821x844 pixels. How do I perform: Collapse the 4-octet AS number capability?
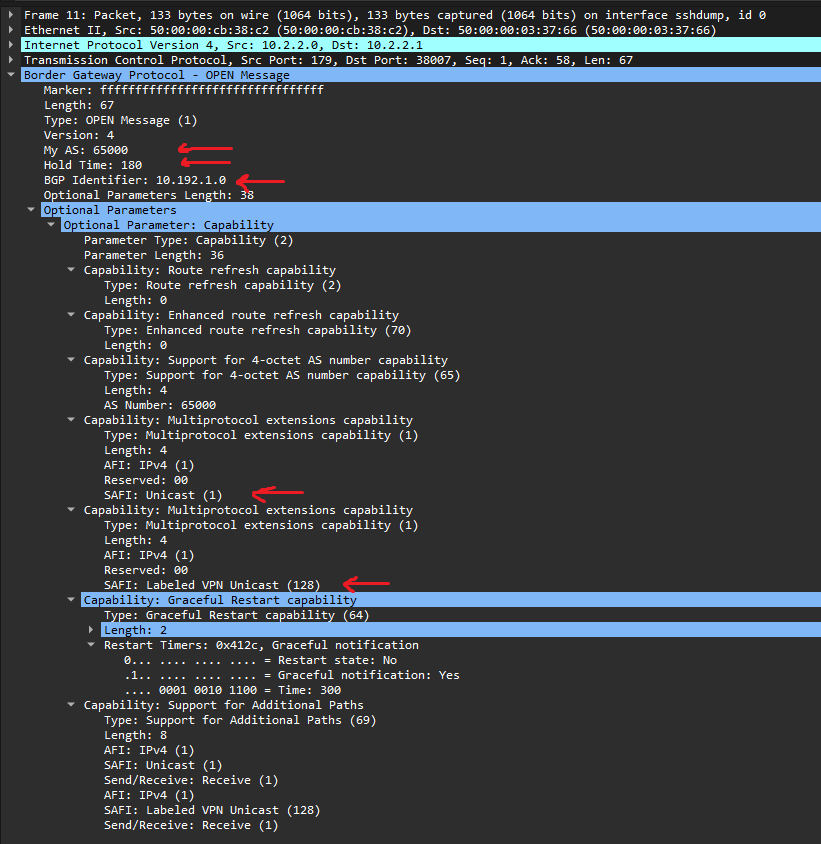[x=71, y=360]
